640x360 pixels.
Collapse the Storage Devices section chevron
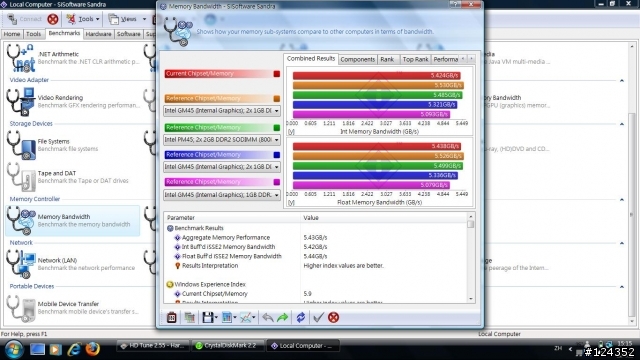(x=622, y=124)
